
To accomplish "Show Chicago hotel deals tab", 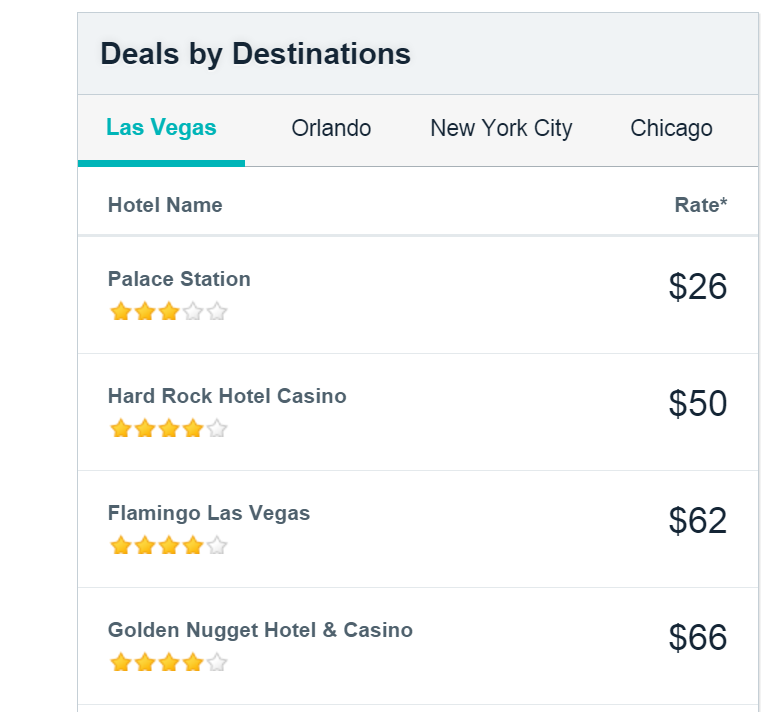I will click(671, 128).
